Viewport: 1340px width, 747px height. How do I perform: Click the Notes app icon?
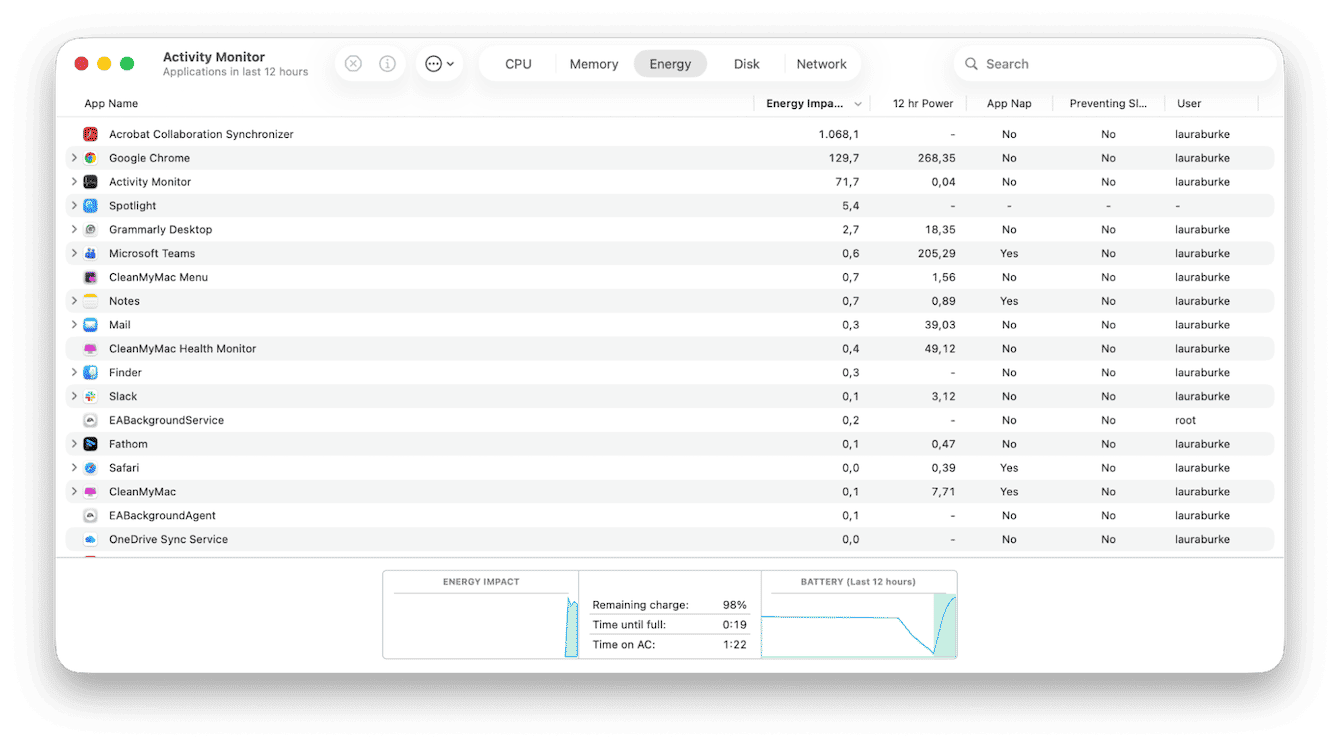click(x=90, y=300)
